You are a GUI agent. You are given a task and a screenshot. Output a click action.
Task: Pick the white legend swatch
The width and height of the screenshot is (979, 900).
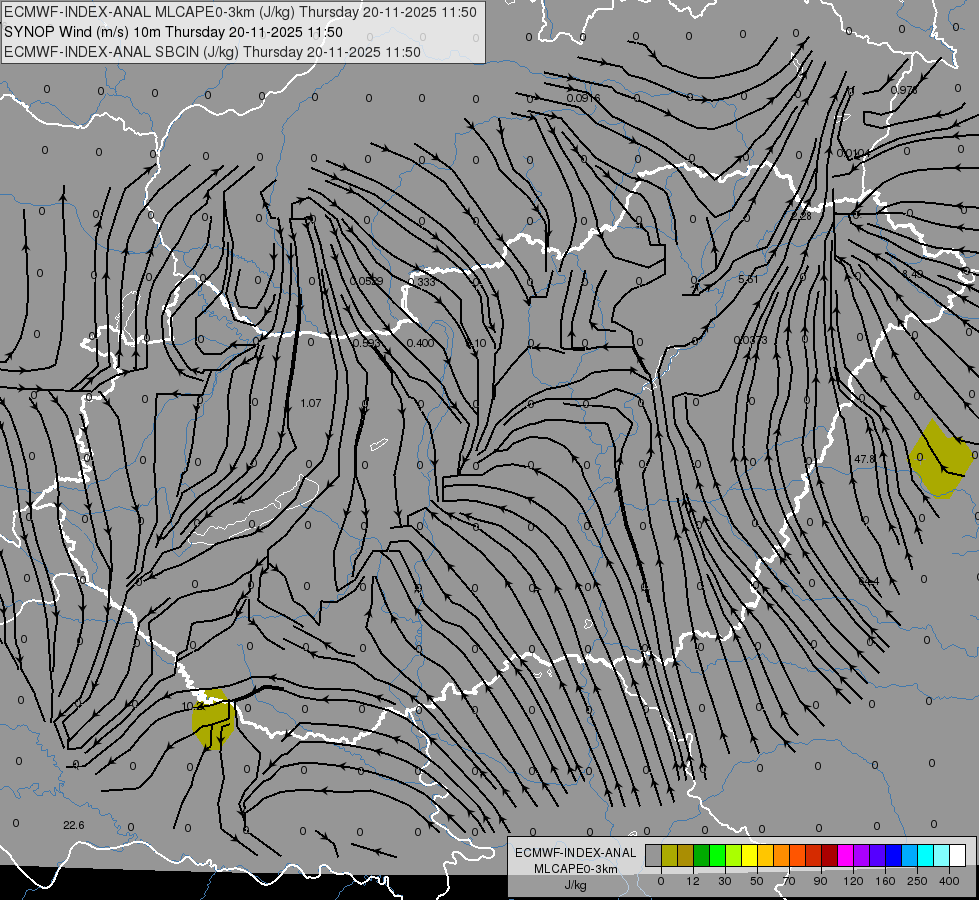(x=957, y=856)
